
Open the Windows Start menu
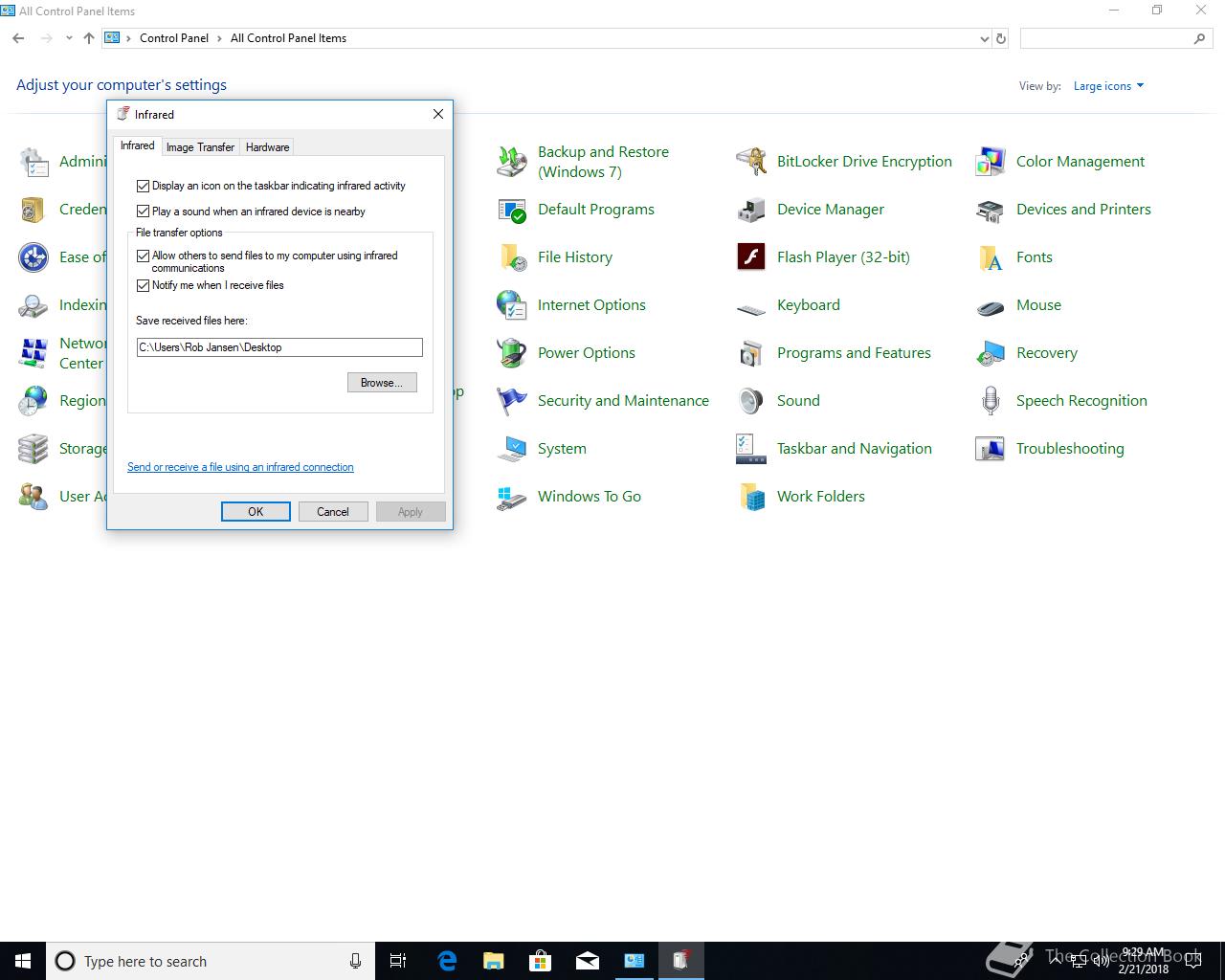[x=23, y=961]
